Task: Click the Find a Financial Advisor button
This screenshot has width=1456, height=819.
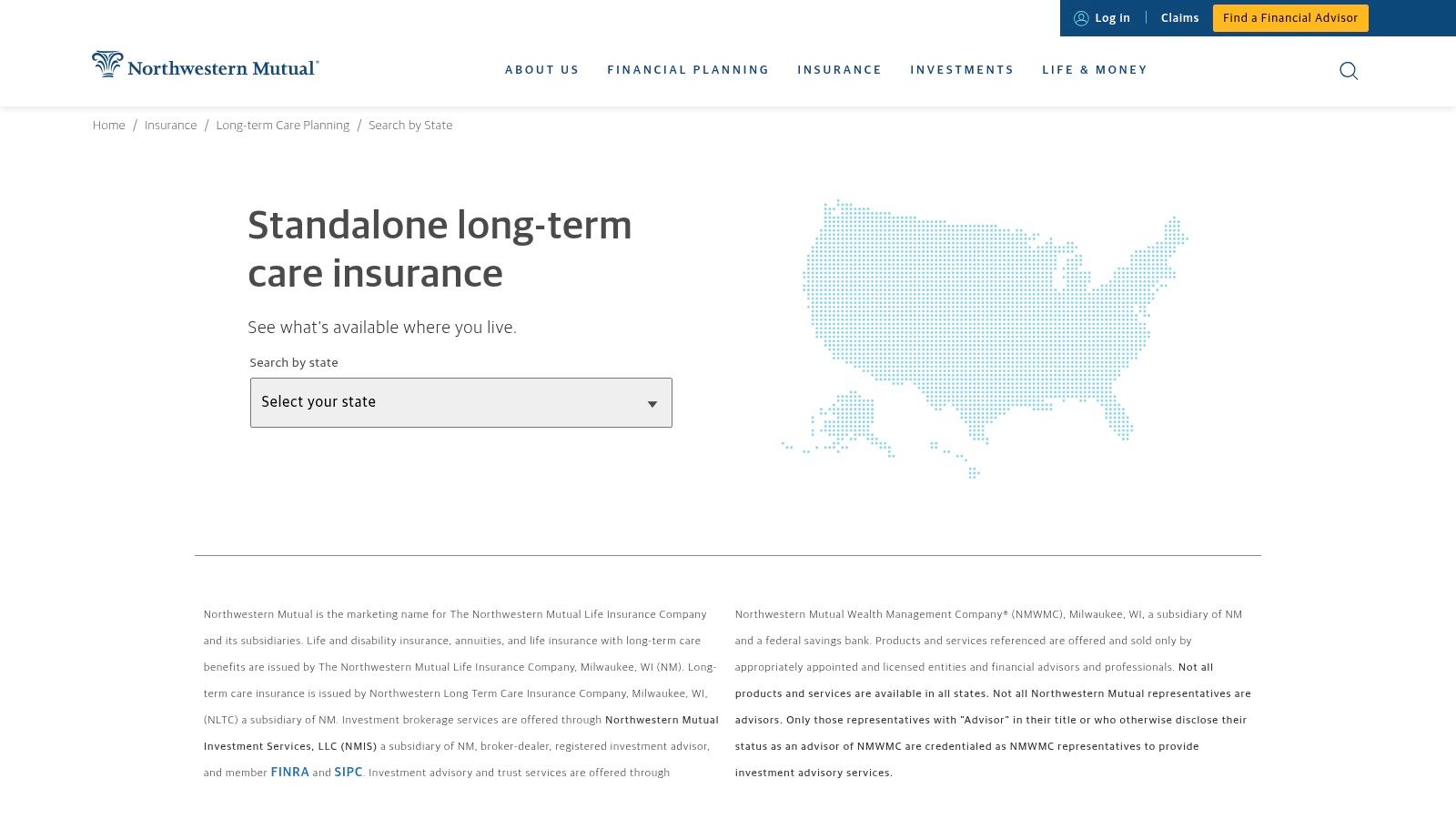Action: (1289, 18)
